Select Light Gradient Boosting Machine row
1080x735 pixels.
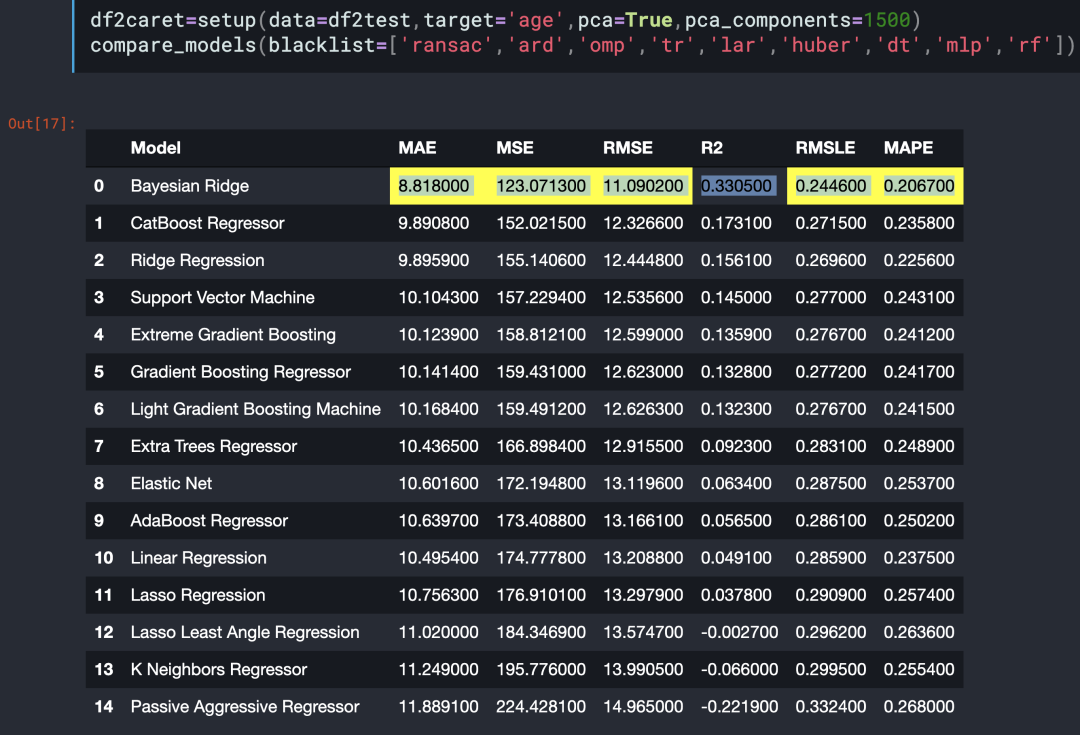[x=524, y=409]
